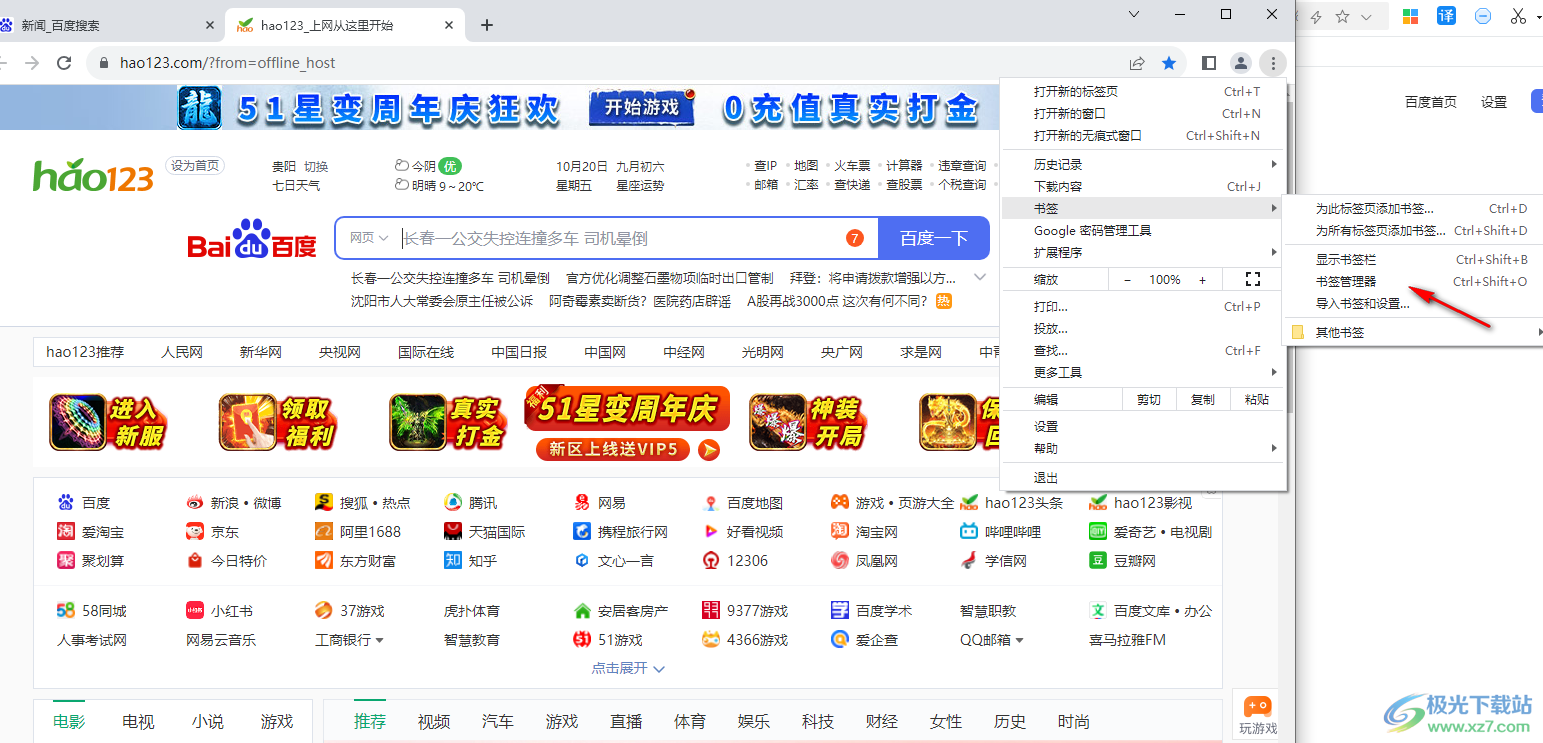
Task: Click 开始游戏 button on banner
Action: coord(641,106)
